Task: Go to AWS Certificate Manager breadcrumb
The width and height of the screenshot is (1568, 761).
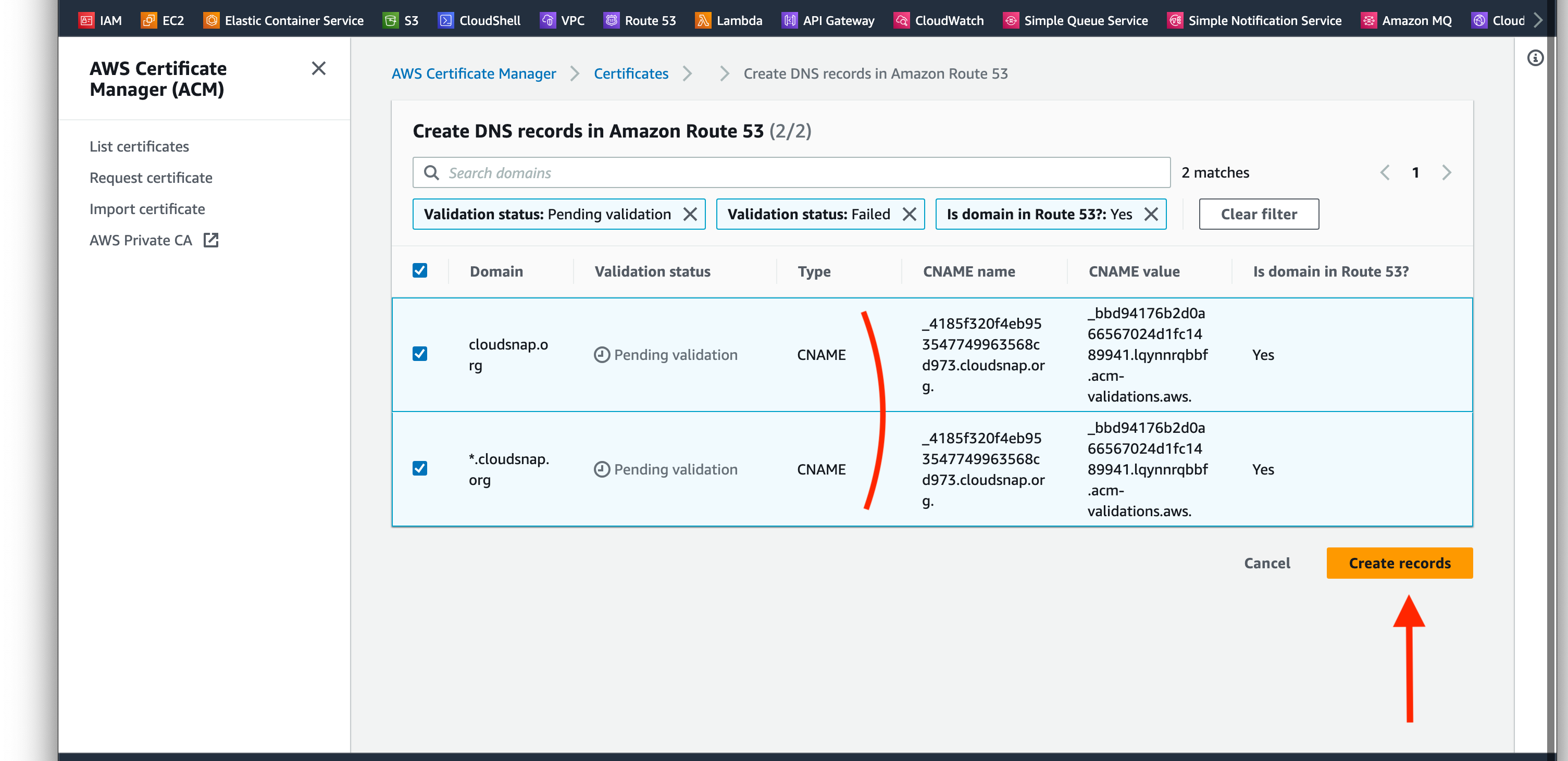Action: tap(474, 73)
